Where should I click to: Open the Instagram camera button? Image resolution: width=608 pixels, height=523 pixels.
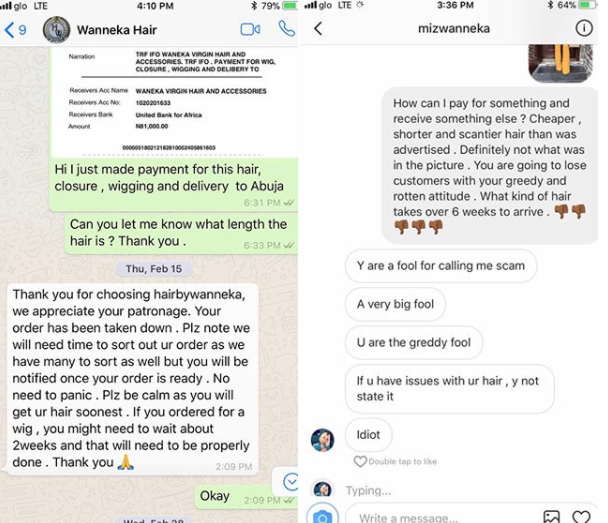coord(322,516)
